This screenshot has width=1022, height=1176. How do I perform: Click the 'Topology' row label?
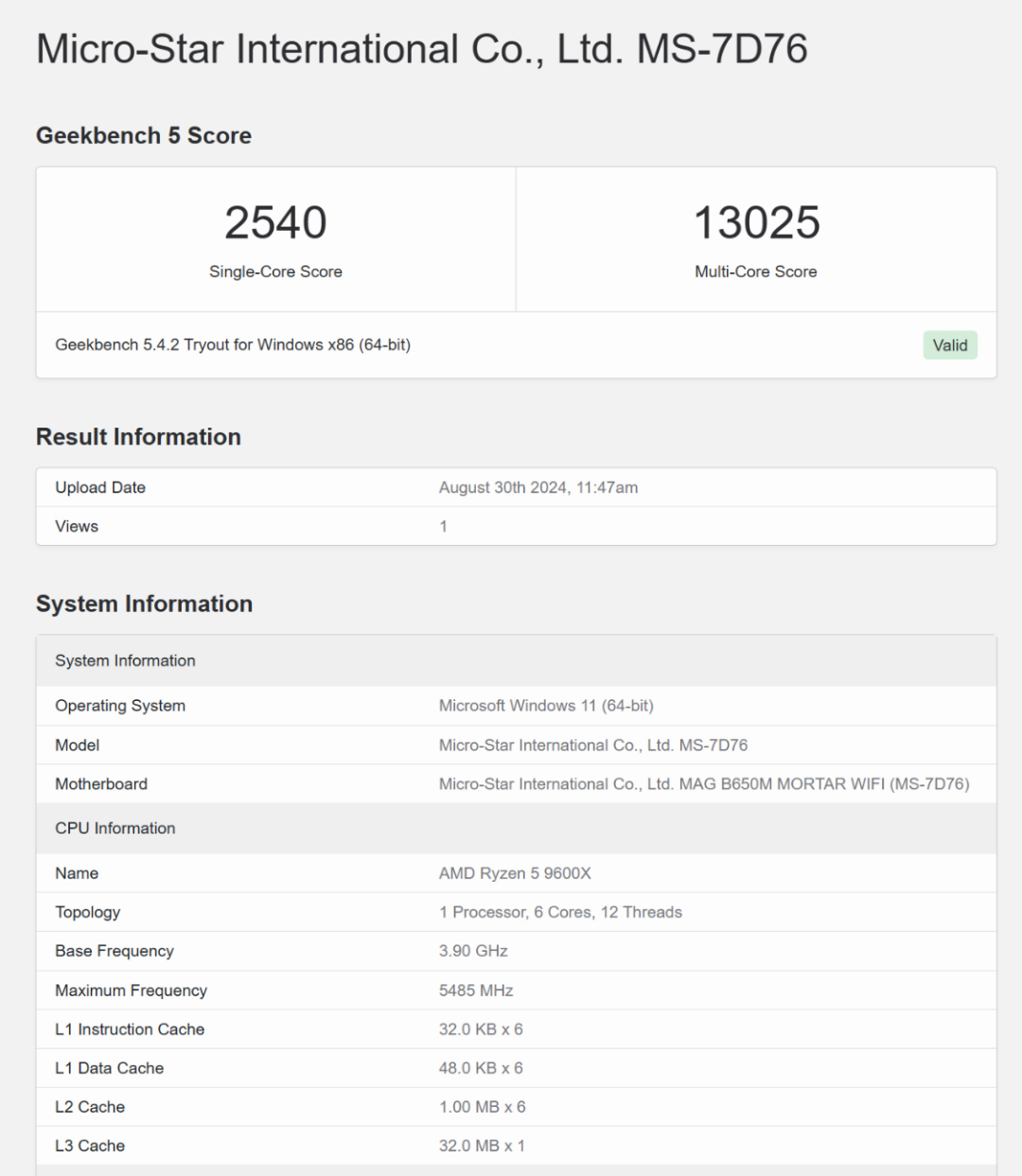[88, 912]
